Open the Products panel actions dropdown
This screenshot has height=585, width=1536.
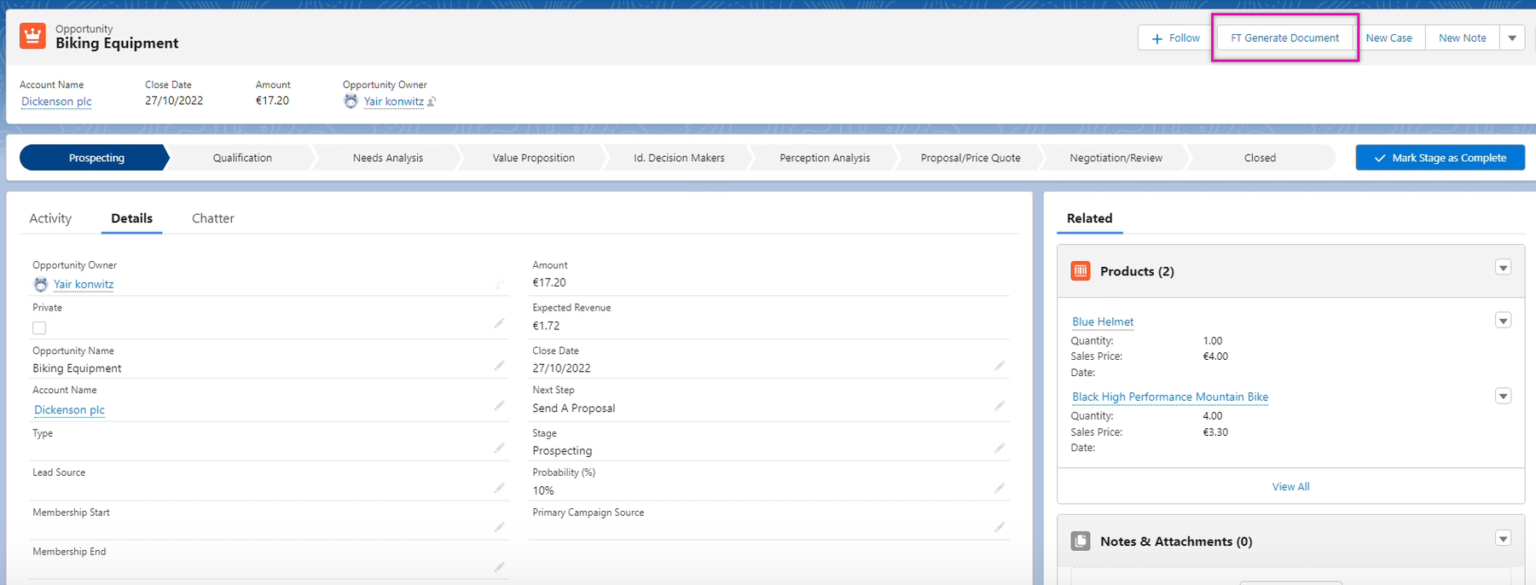[1503, 267]
